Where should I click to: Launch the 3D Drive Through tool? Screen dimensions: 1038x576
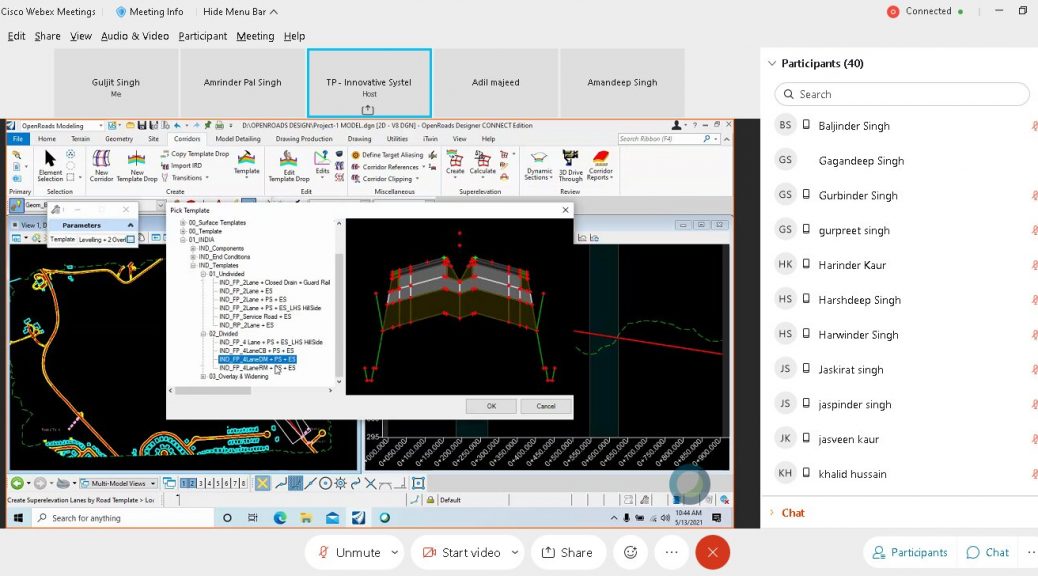tap(570, 166)
